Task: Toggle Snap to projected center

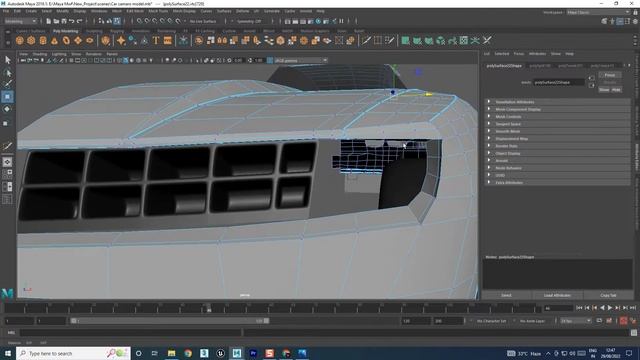Action: [x=162, y=21]
